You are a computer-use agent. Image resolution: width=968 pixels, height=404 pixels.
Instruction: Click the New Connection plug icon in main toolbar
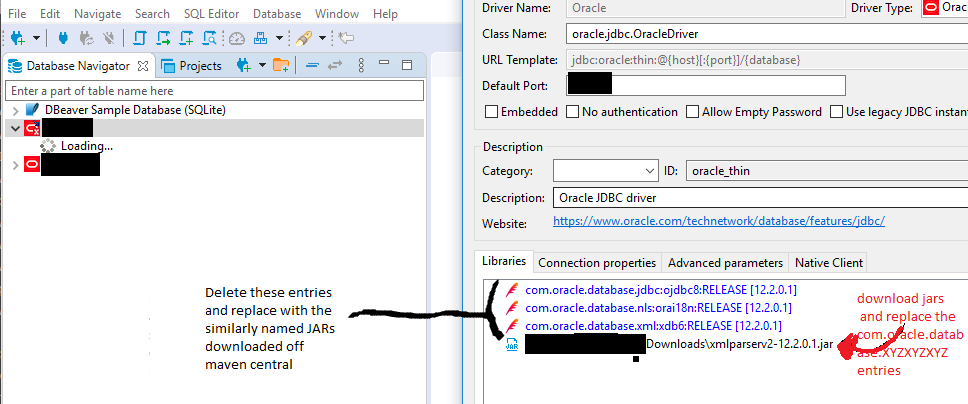click(x=18, y=38)
